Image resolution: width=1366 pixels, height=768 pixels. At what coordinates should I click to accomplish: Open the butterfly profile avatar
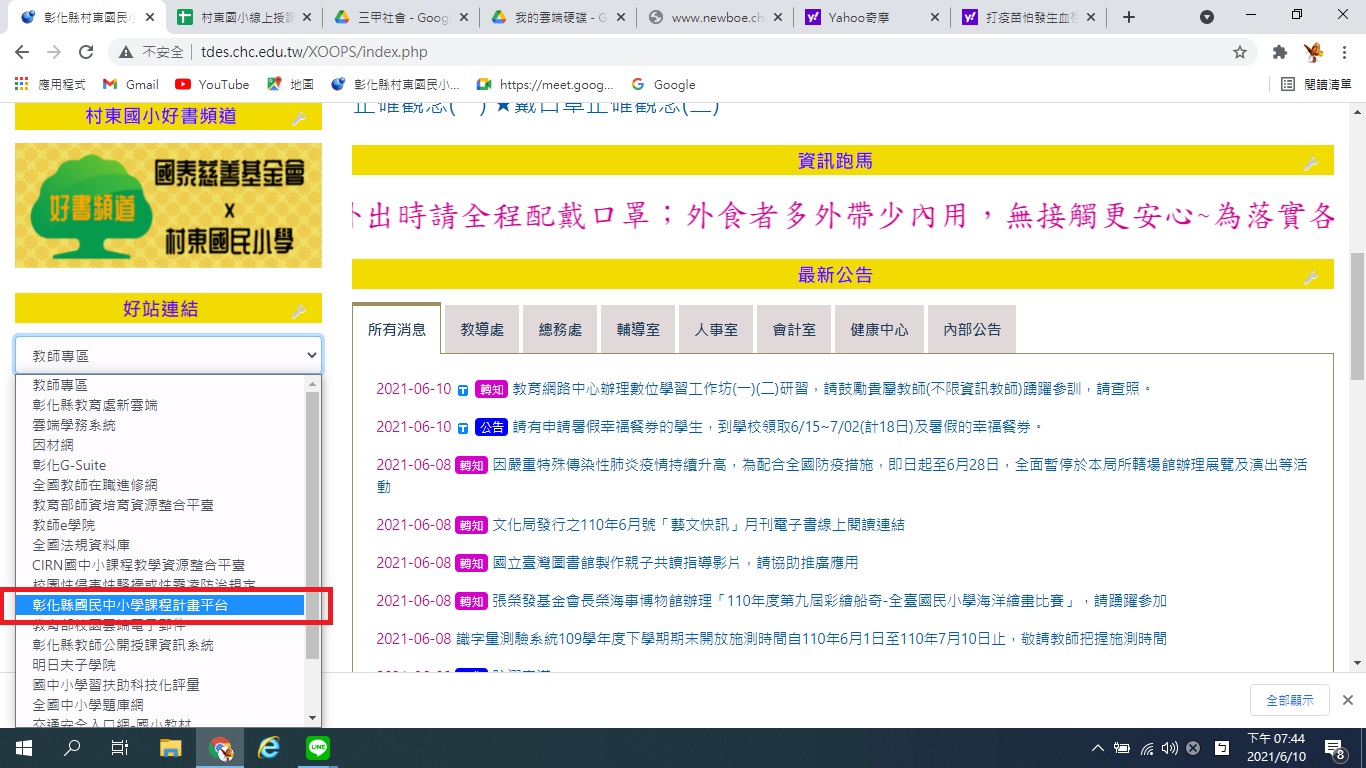(1313, 52)
